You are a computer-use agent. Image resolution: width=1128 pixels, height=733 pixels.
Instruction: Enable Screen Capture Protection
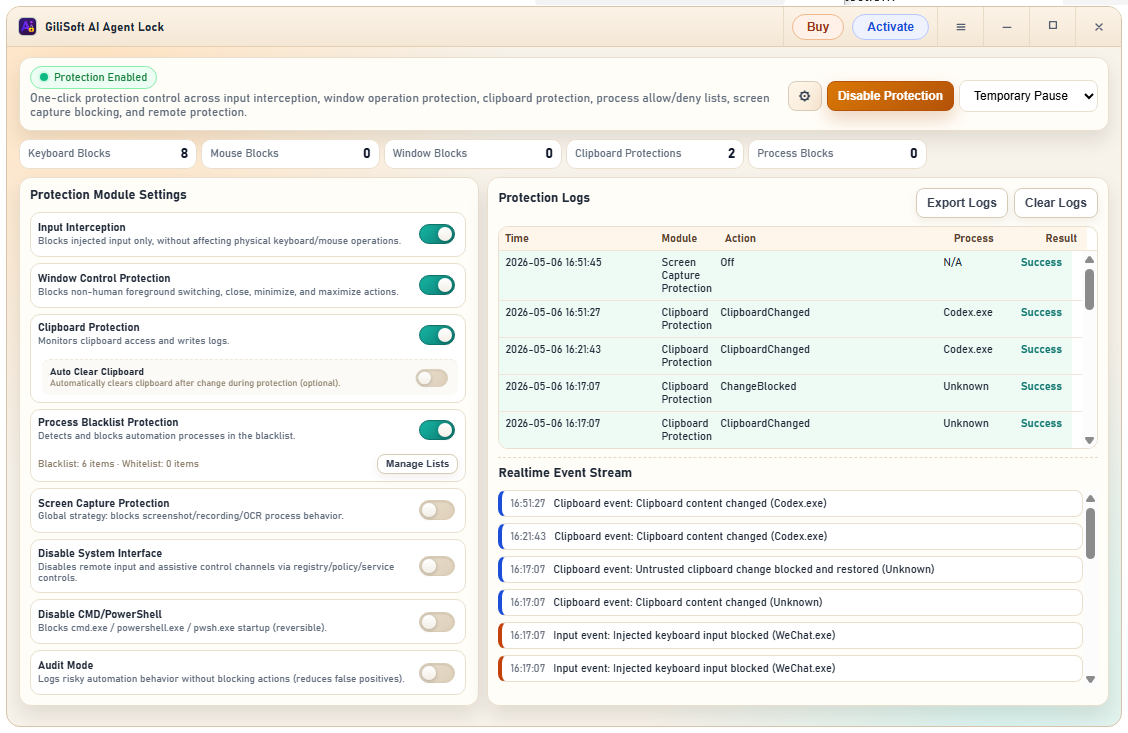click(437, 510)
